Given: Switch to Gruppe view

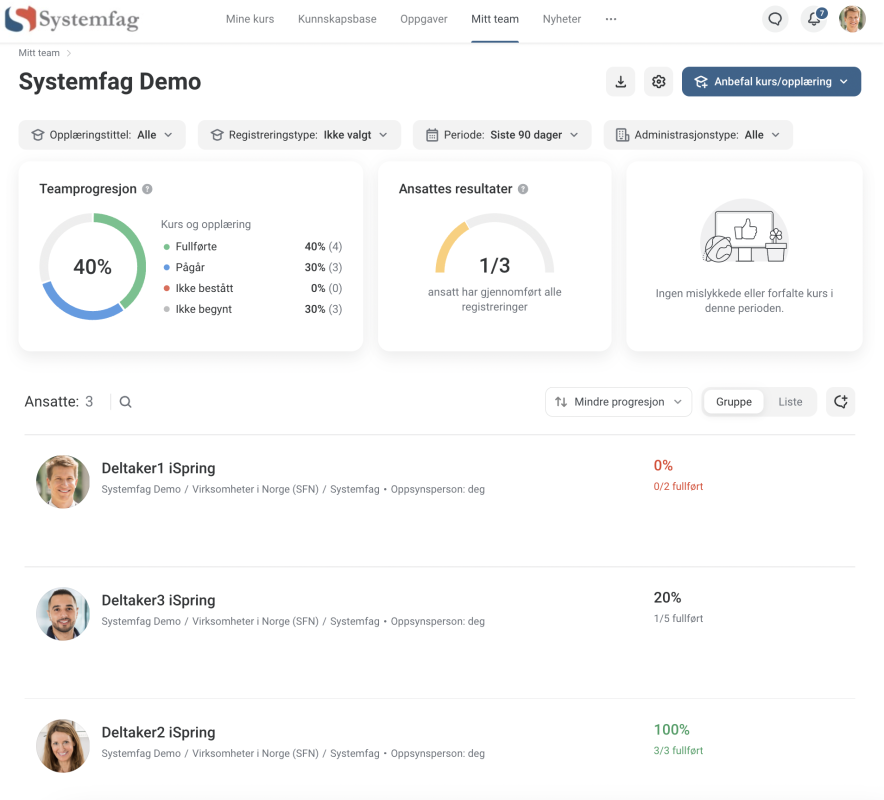Looking at the screenshot, I should (x=733, y=402).
